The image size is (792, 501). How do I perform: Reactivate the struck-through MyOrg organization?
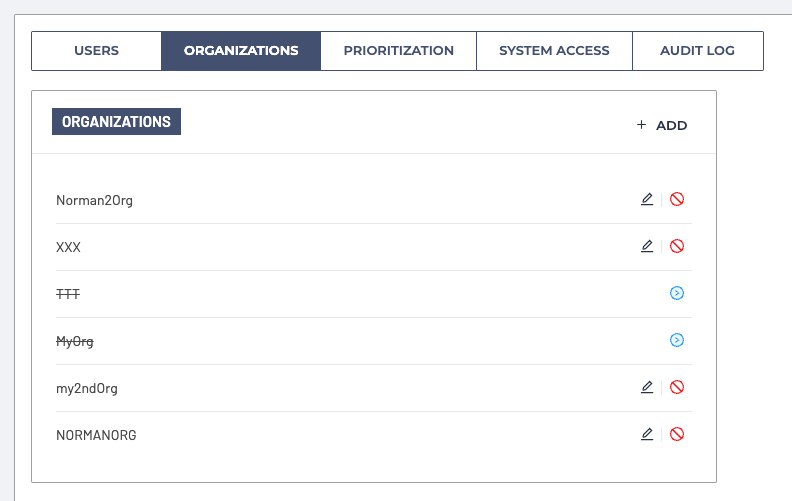tap(677, 340)
